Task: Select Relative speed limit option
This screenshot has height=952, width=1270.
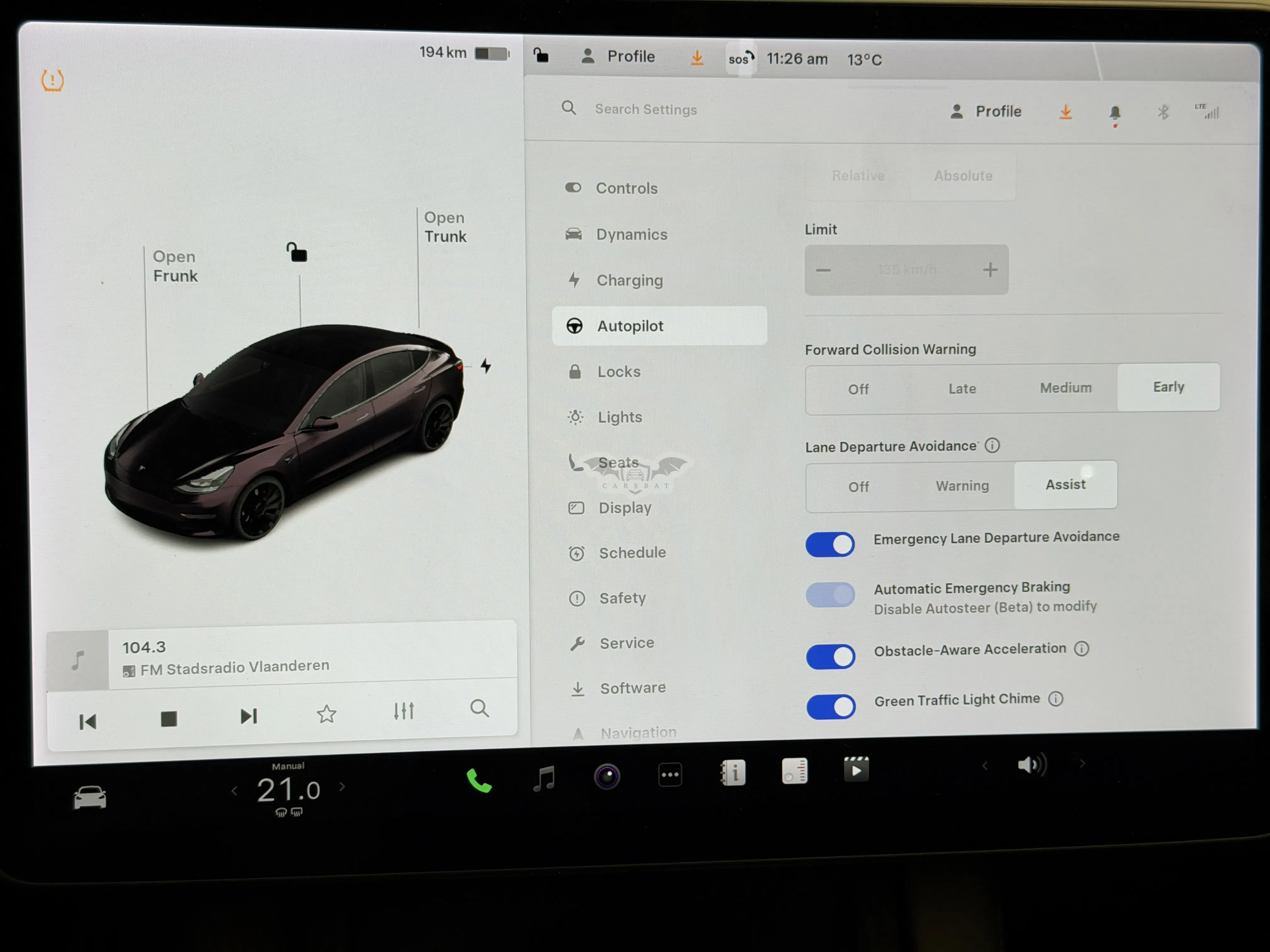Action: tap(858, 176)
